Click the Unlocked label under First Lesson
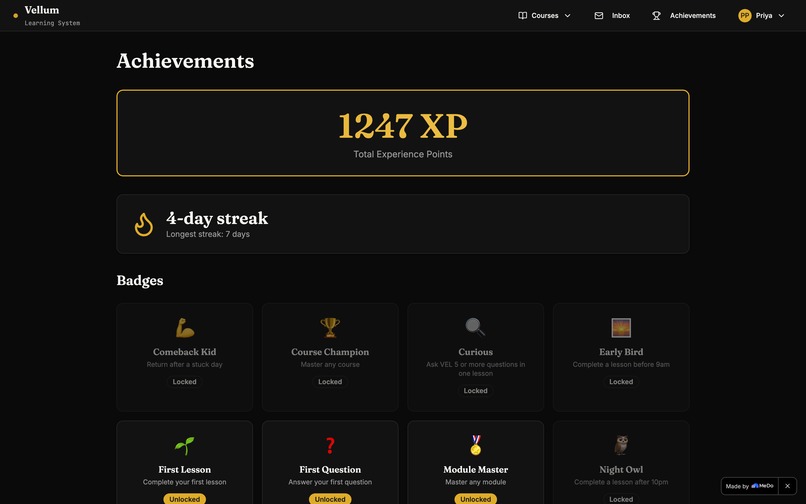 [x=185, y=499]
